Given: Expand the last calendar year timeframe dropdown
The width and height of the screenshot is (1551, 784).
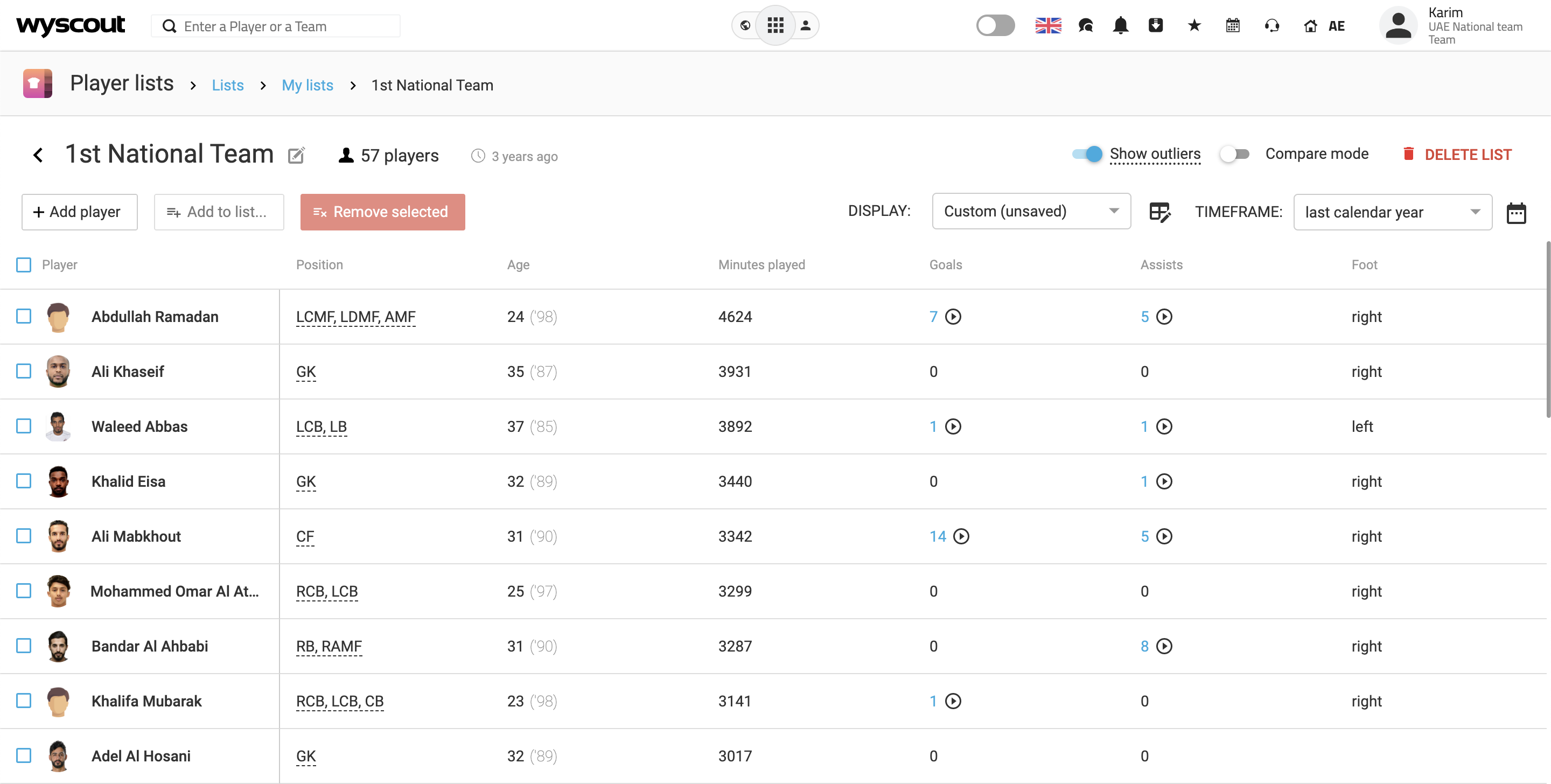Looking at the screenshot, I should click(x=1392, y=212).
